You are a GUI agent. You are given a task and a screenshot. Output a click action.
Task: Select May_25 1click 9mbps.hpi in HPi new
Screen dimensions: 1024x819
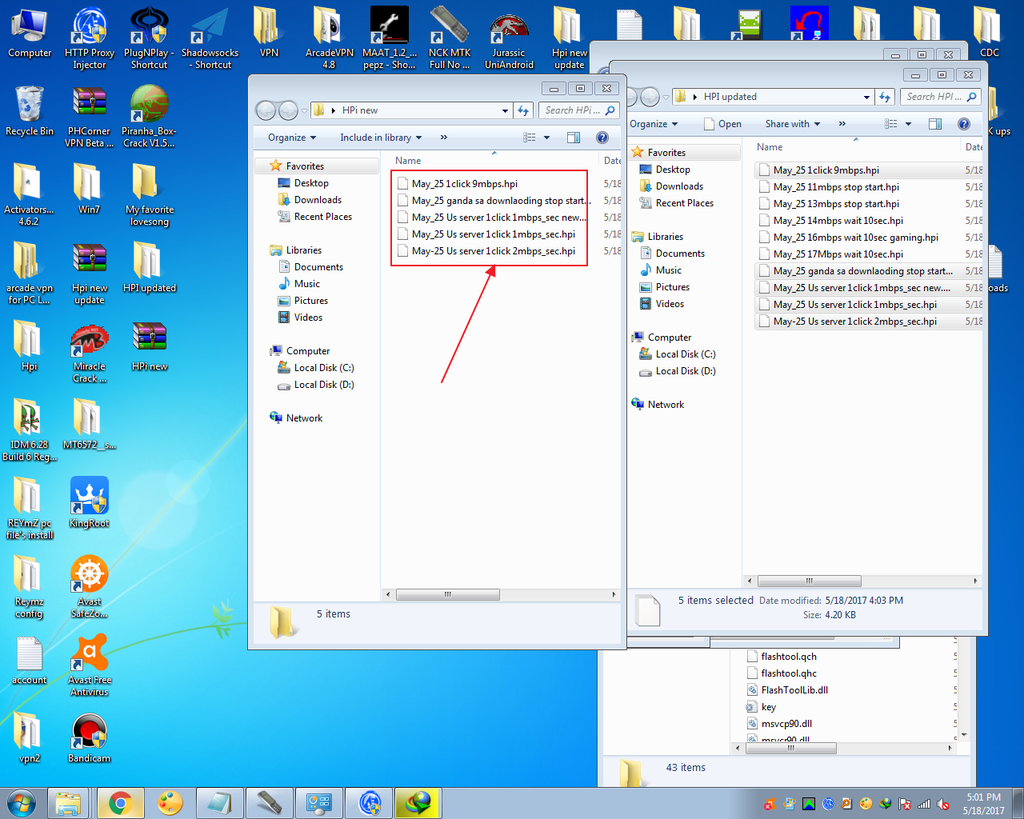coord(464,183)
